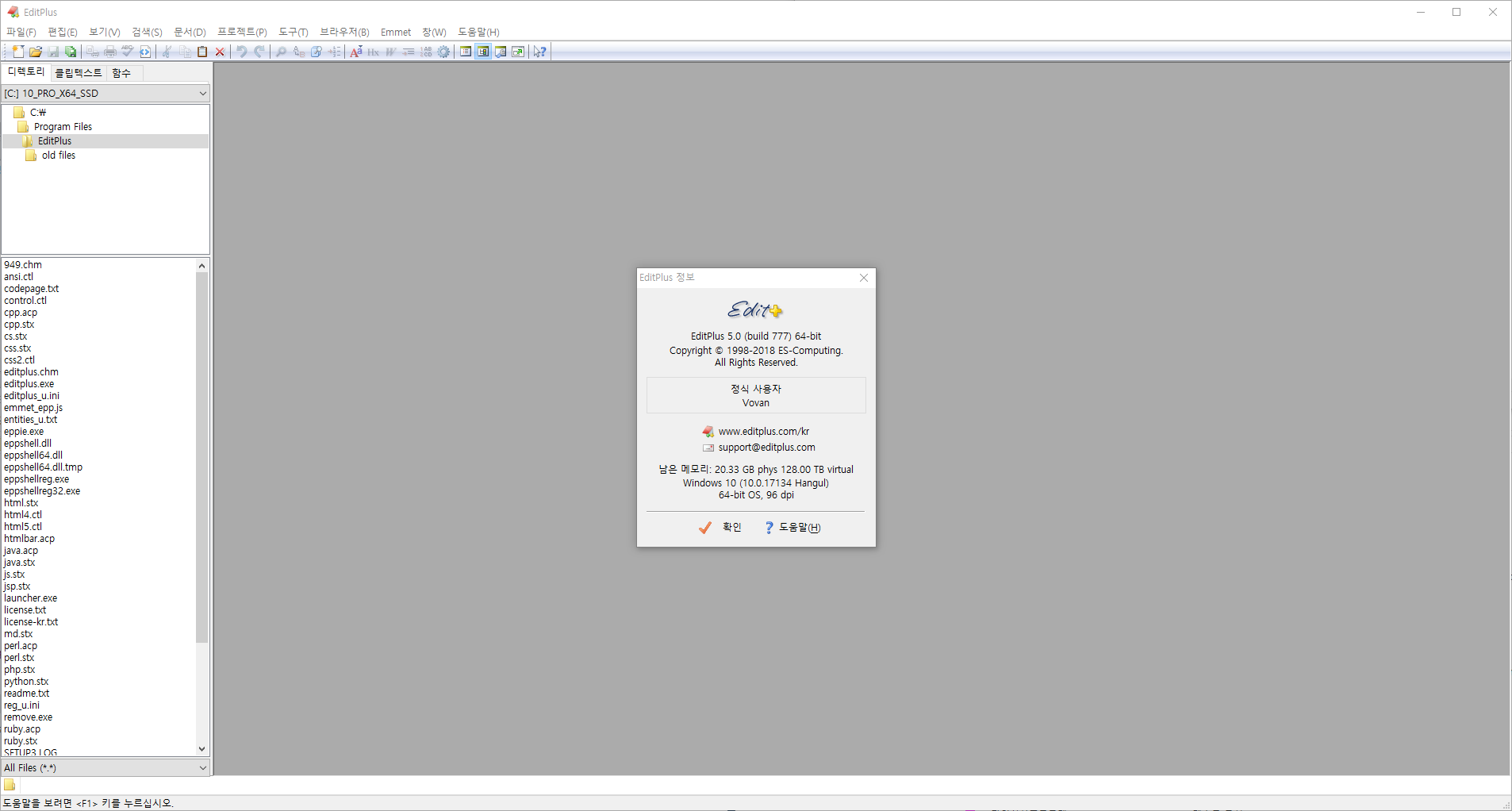Click the Font icon's small dropdown arrow
This screenshot has width=1512, height=811.
pyautogui.click(x=361, y=47)
